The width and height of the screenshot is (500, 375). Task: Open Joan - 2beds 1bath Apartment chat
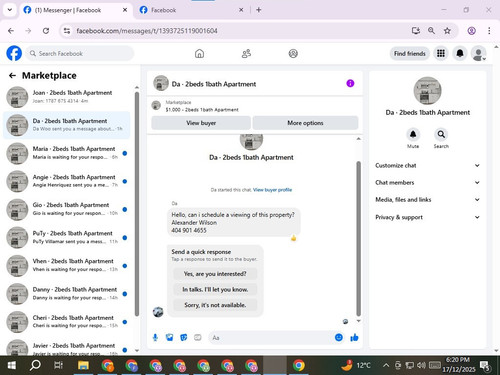pos(67,97)
